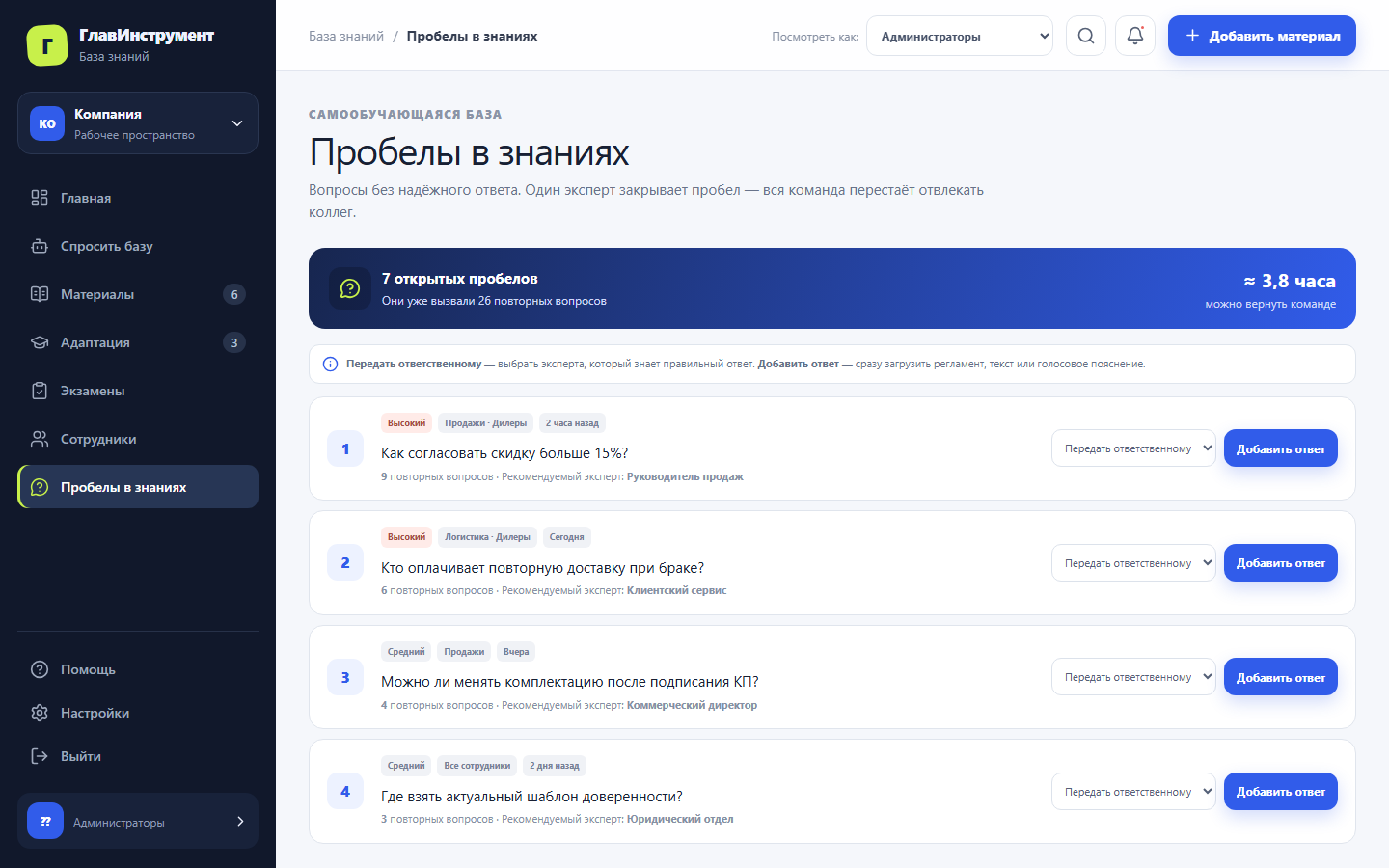Open Спросить базу menu item
The height and width of the screenshot is (868, 1389).
tap(138, 246)
